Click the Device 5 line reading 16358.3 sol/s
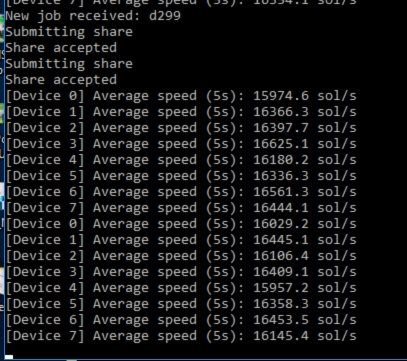Screen dimensions: 407x361 point(181,304)
